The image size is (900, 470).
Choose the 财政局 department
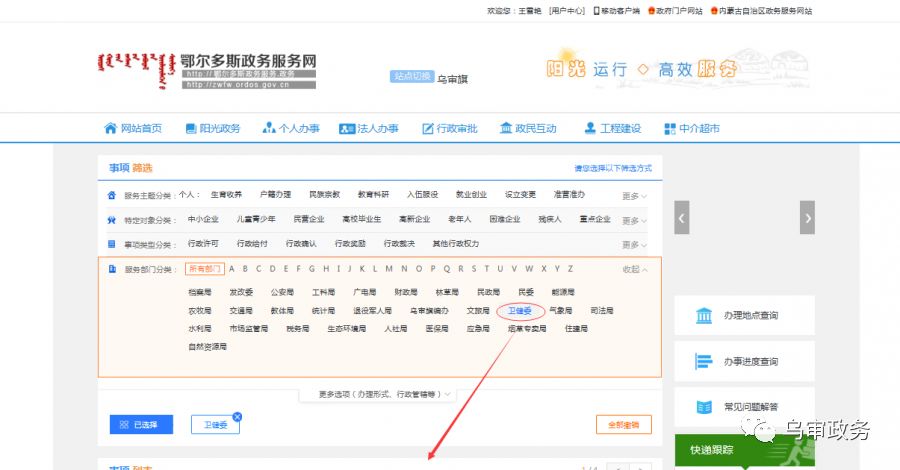coord(406,292)
